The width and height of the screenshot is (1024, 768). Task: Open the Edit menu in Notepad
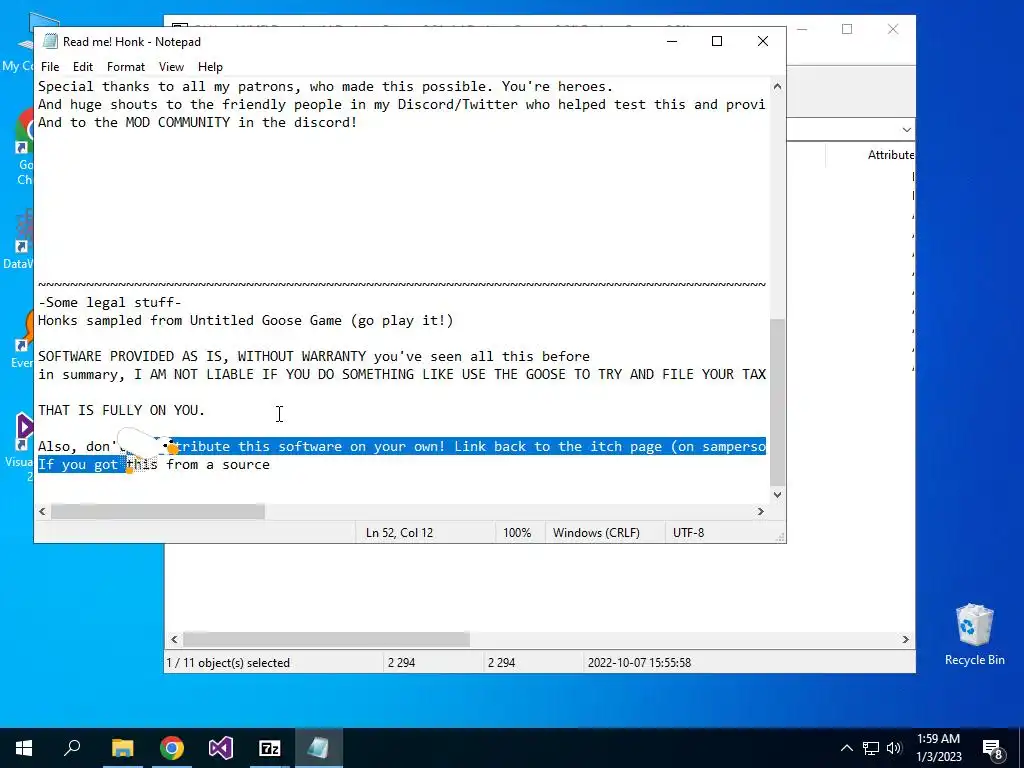click(x=83, y=67)
